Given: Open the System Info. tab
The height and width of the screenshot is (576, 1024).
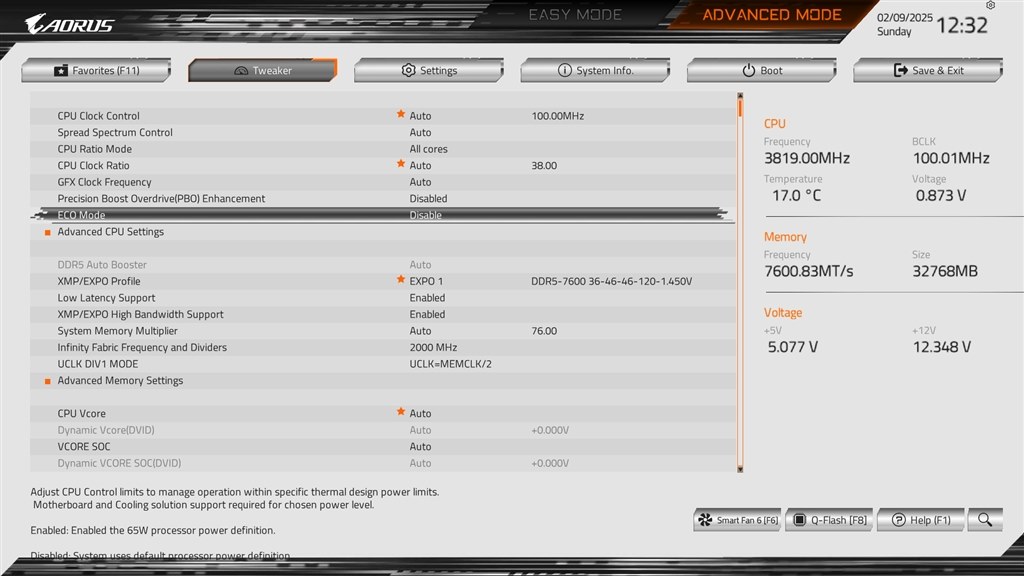Looking at the screenshot, I should click(595, 71).
